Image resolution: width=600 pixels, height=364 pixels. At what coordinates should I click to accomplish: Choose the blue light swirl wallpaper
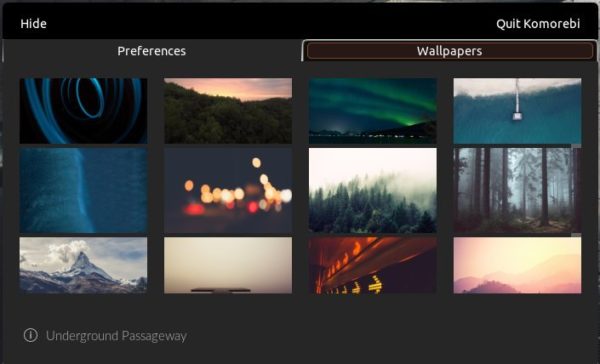tap(83, 111)
